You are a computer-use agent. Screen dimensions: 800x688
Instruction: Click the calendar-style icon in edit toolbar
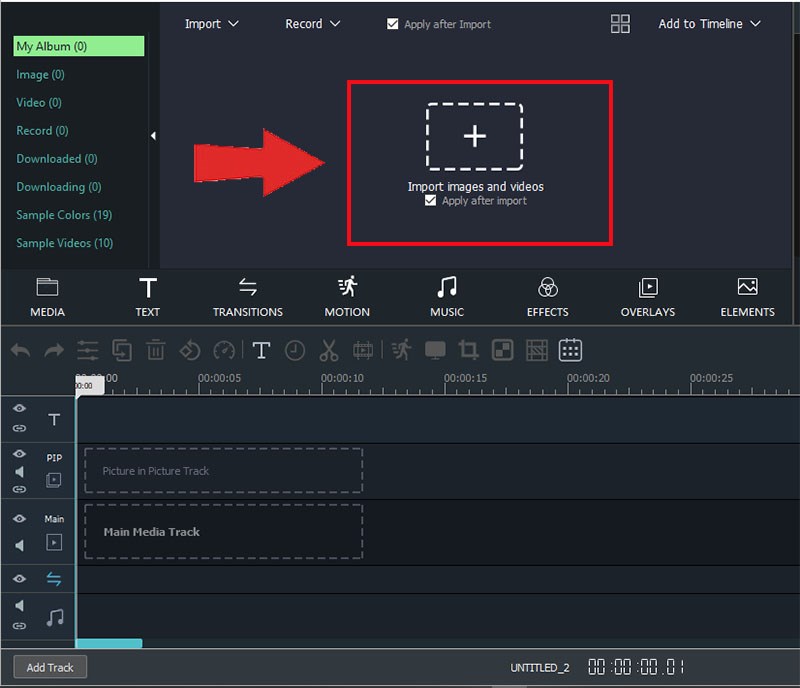click(570, 350)
